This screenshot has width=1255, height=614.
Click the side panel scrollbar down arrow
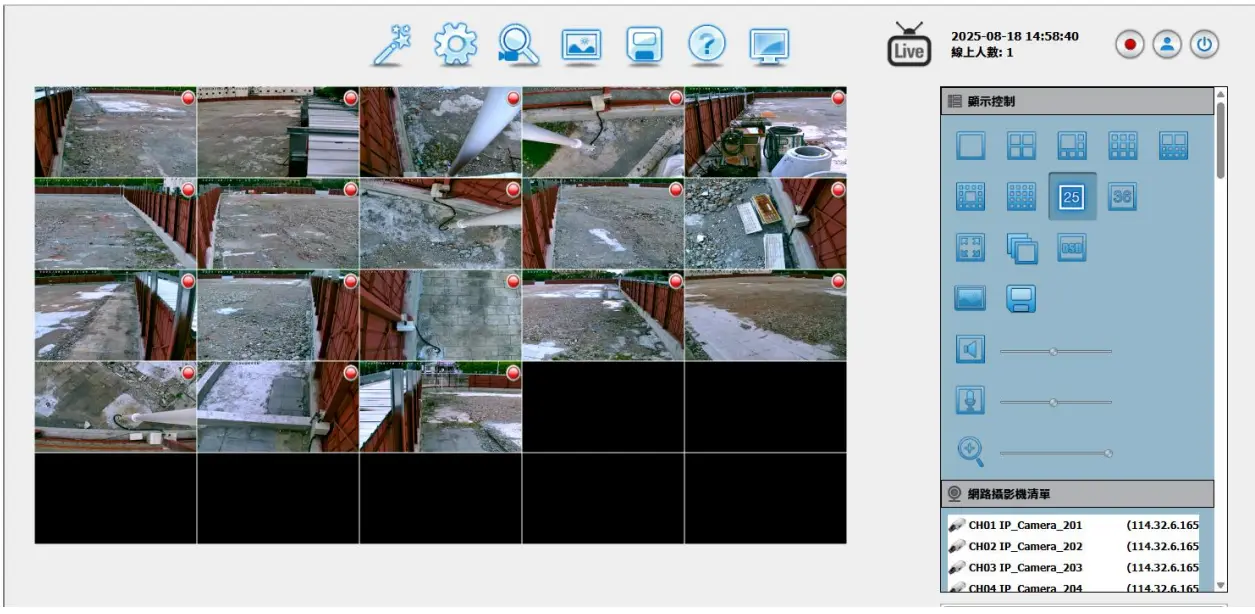coord(1221,586)
